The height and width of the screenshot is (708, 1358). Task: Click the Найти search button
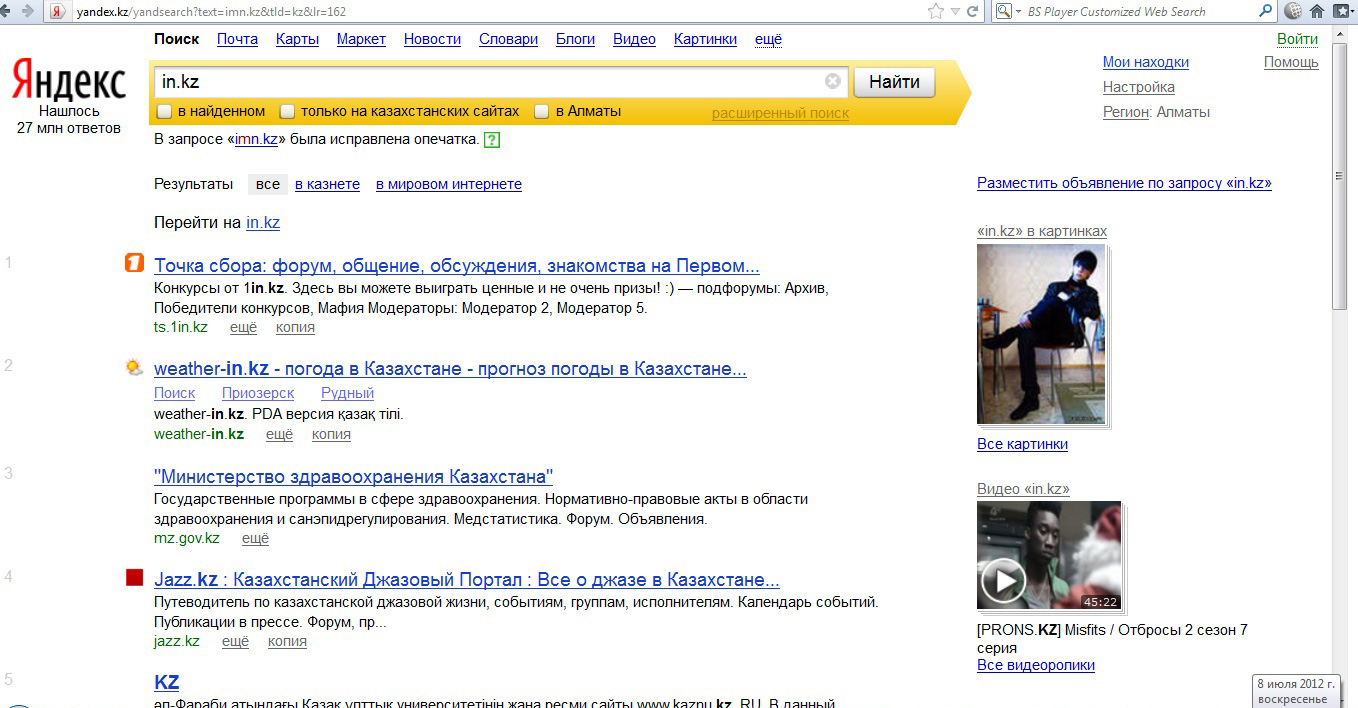[894, 82]
